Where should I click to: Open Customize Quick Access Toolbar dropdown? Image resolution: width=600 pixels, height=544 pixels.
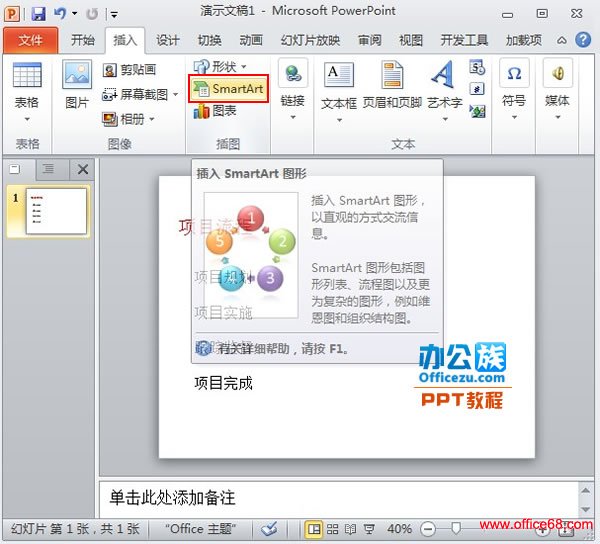114,15
